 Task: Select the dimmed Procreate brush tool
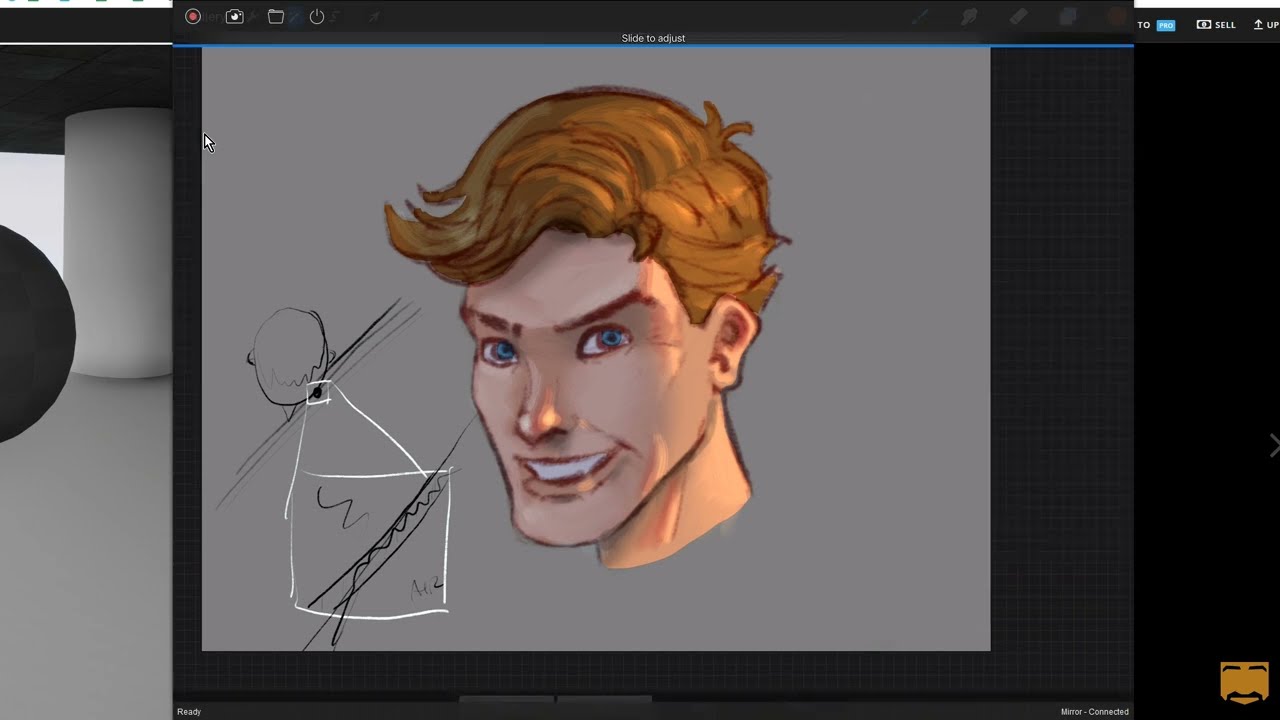pos(920,16)
